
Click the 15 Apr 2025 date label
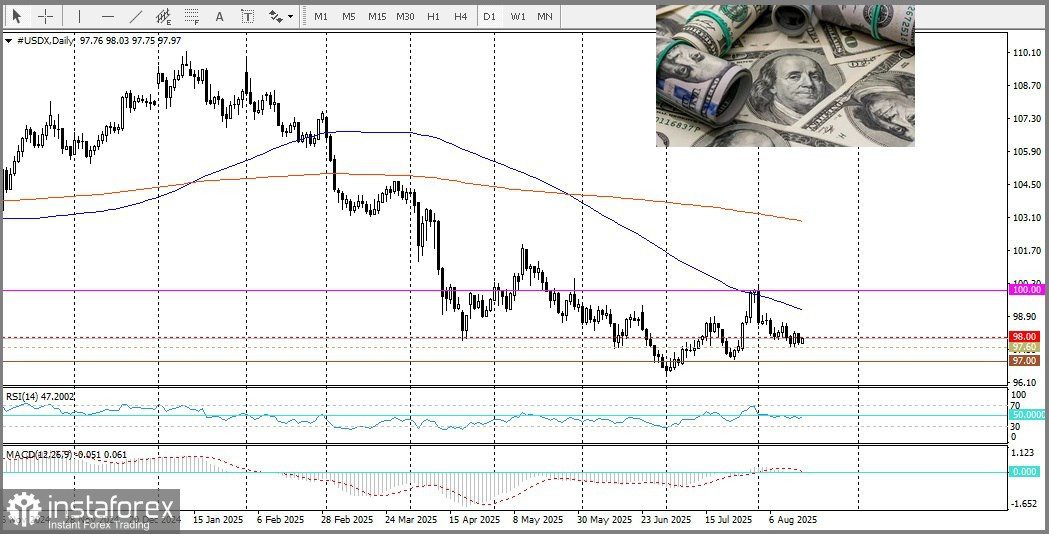click(x=474, y=519)
